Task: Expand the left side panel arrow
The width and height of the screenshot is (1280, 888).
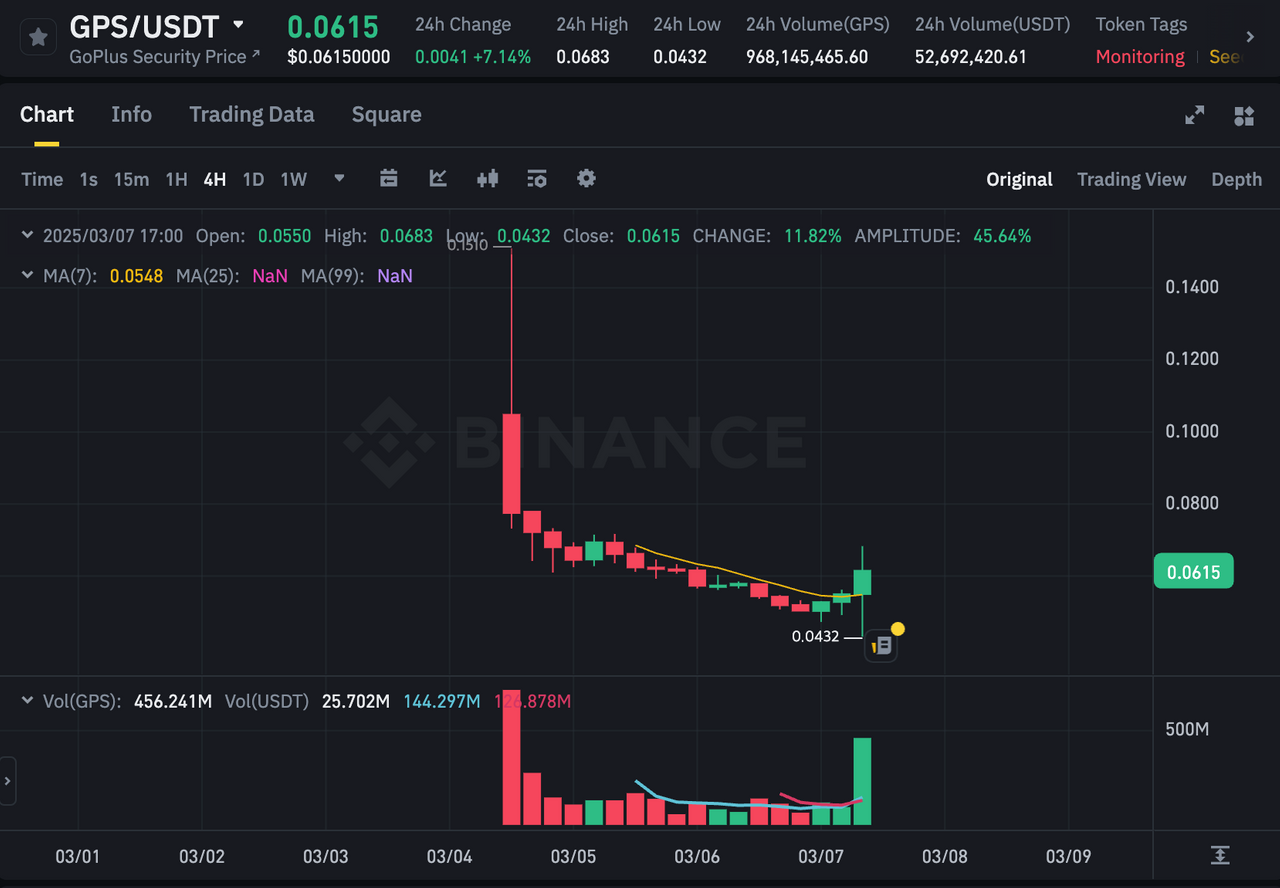Action: (8, 781)
